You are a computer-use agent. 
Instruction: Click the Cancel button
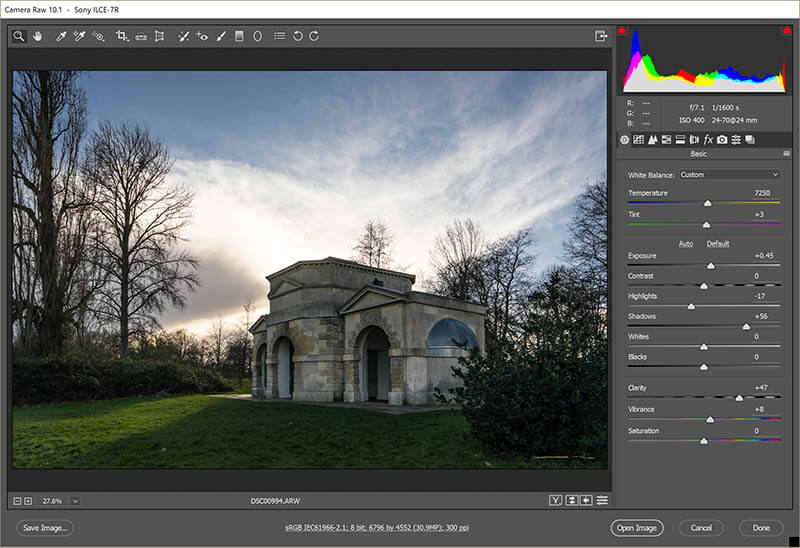pos(701,528)
